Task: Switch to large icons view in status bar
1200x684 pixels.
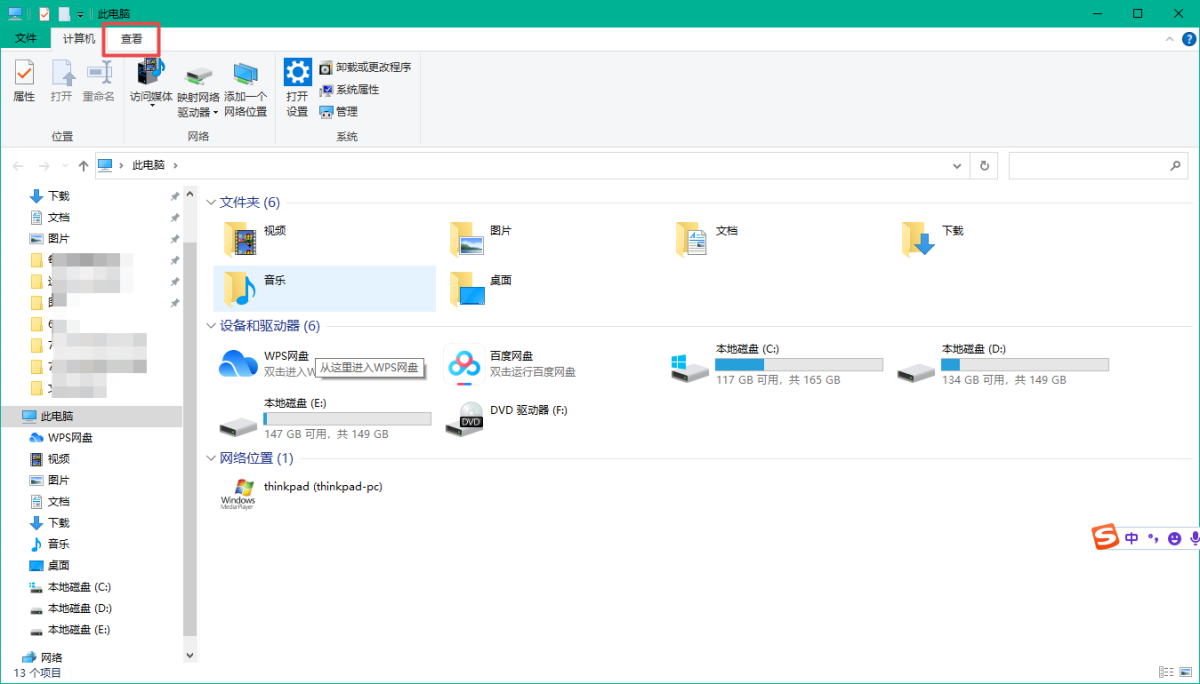Action: (1183, 672)
